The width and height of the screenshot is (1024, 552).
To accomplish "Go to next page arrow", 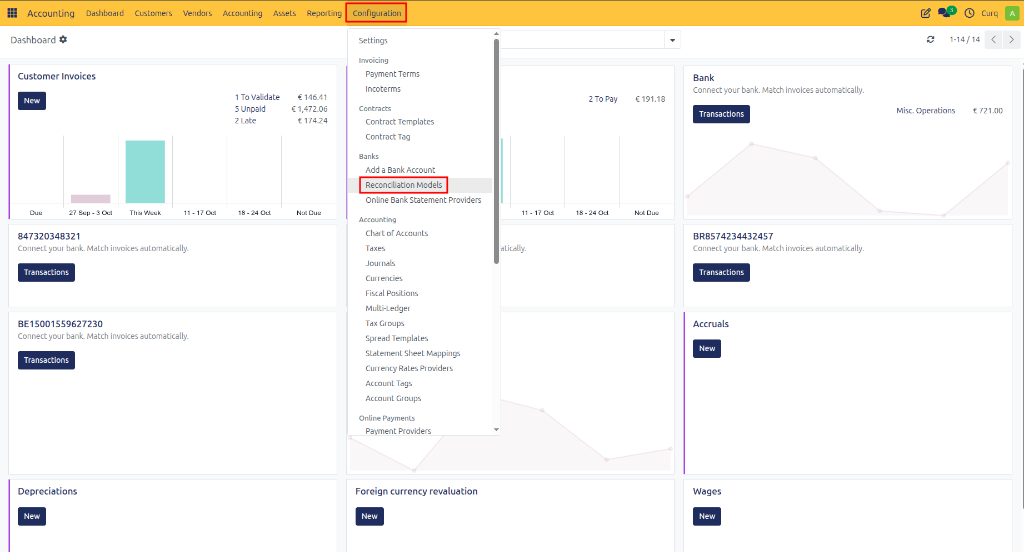I will tap(1012, 40).
